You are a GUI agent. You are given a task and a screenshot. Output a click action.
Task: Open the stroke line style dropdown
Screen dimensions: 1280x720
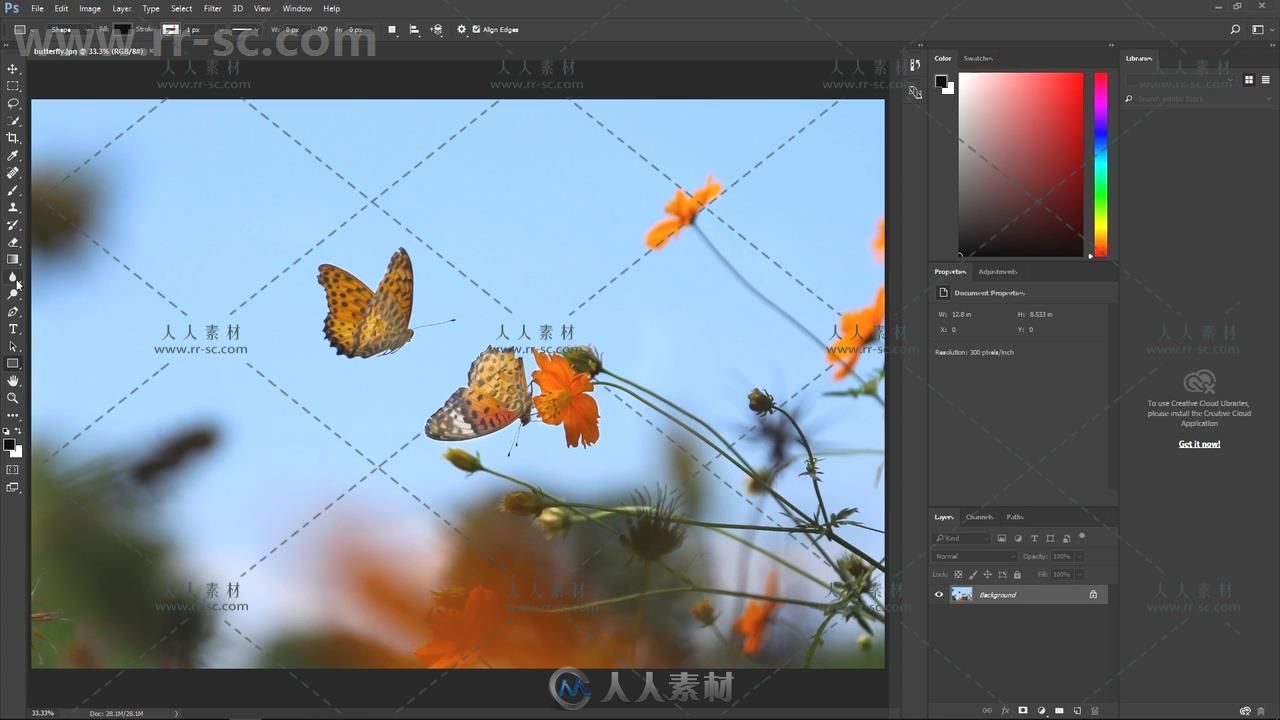tap(244, 29)
